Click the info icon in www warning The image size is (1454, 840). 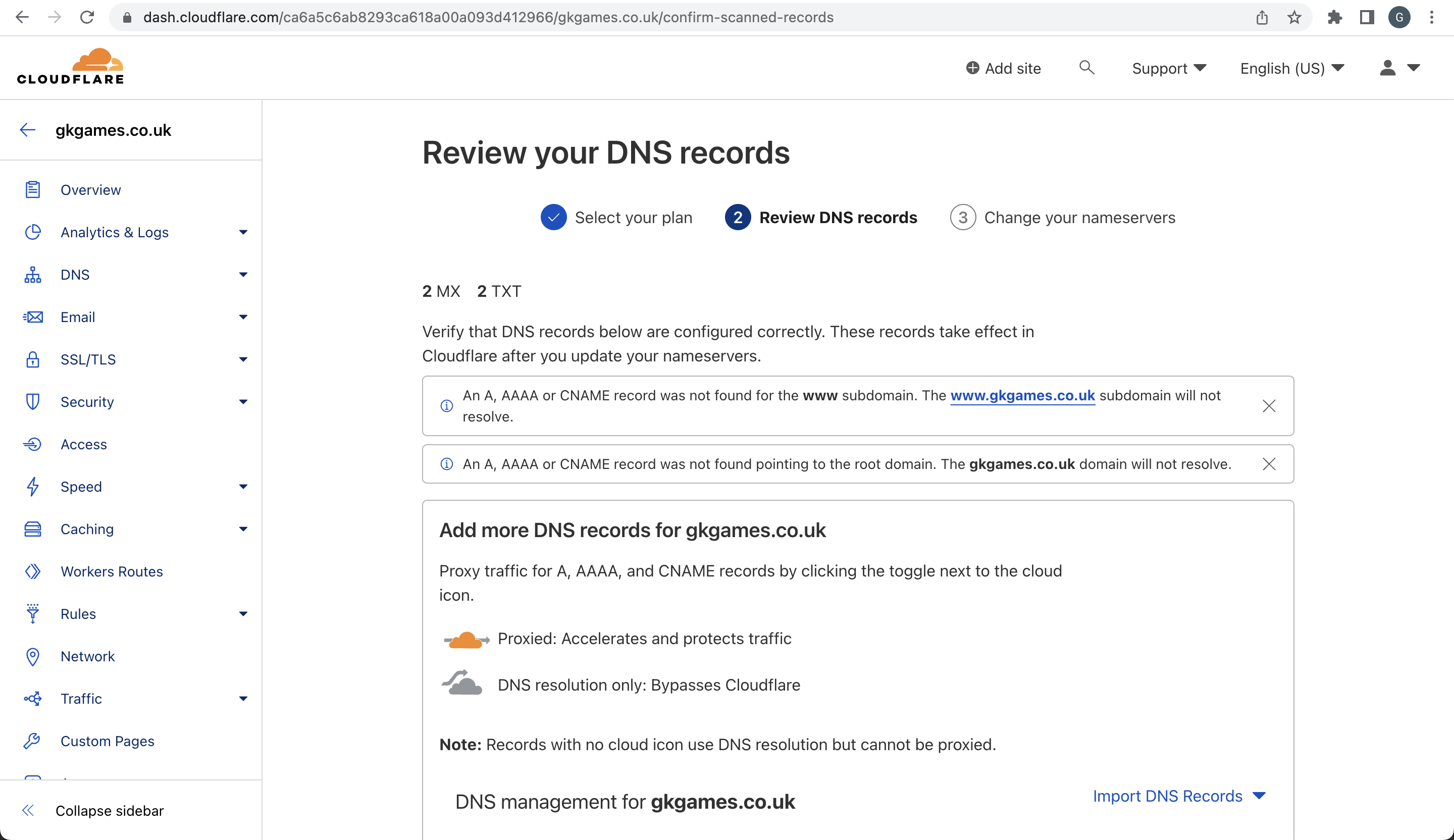click(447, 405)
